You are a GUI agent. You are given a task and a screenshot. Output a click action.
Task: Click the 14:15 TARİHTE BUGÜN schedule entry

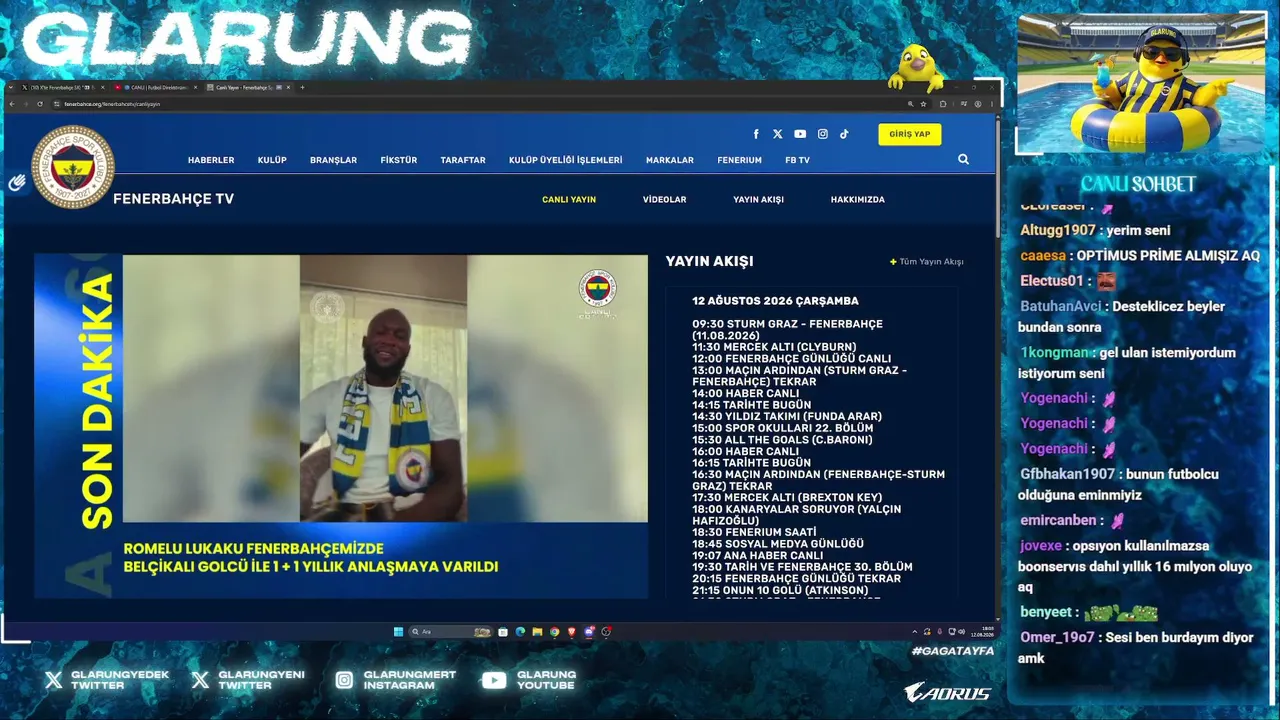tap(751, 405)
